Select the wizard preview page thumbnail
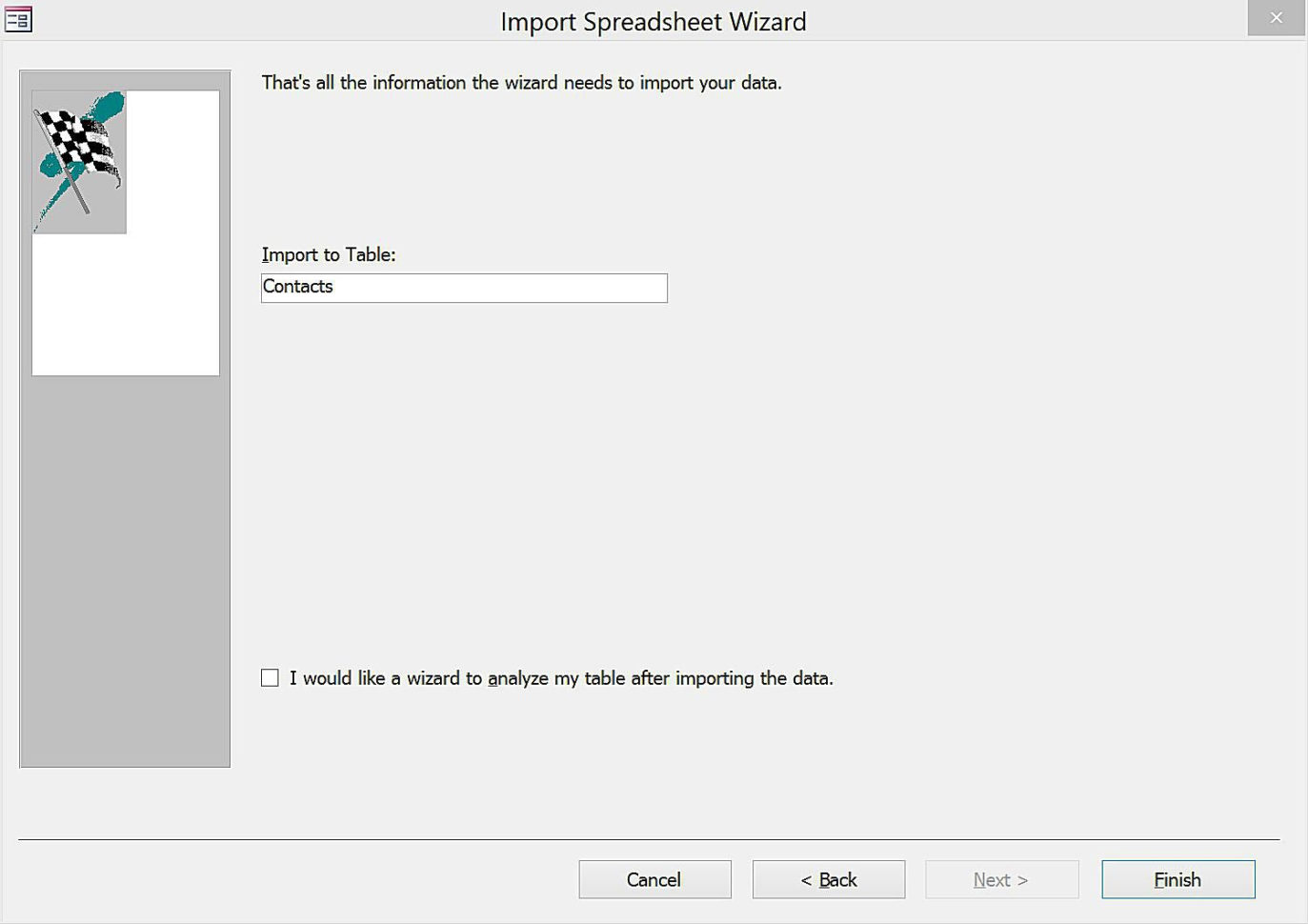The image size is (1308, 924). (125, 229)
